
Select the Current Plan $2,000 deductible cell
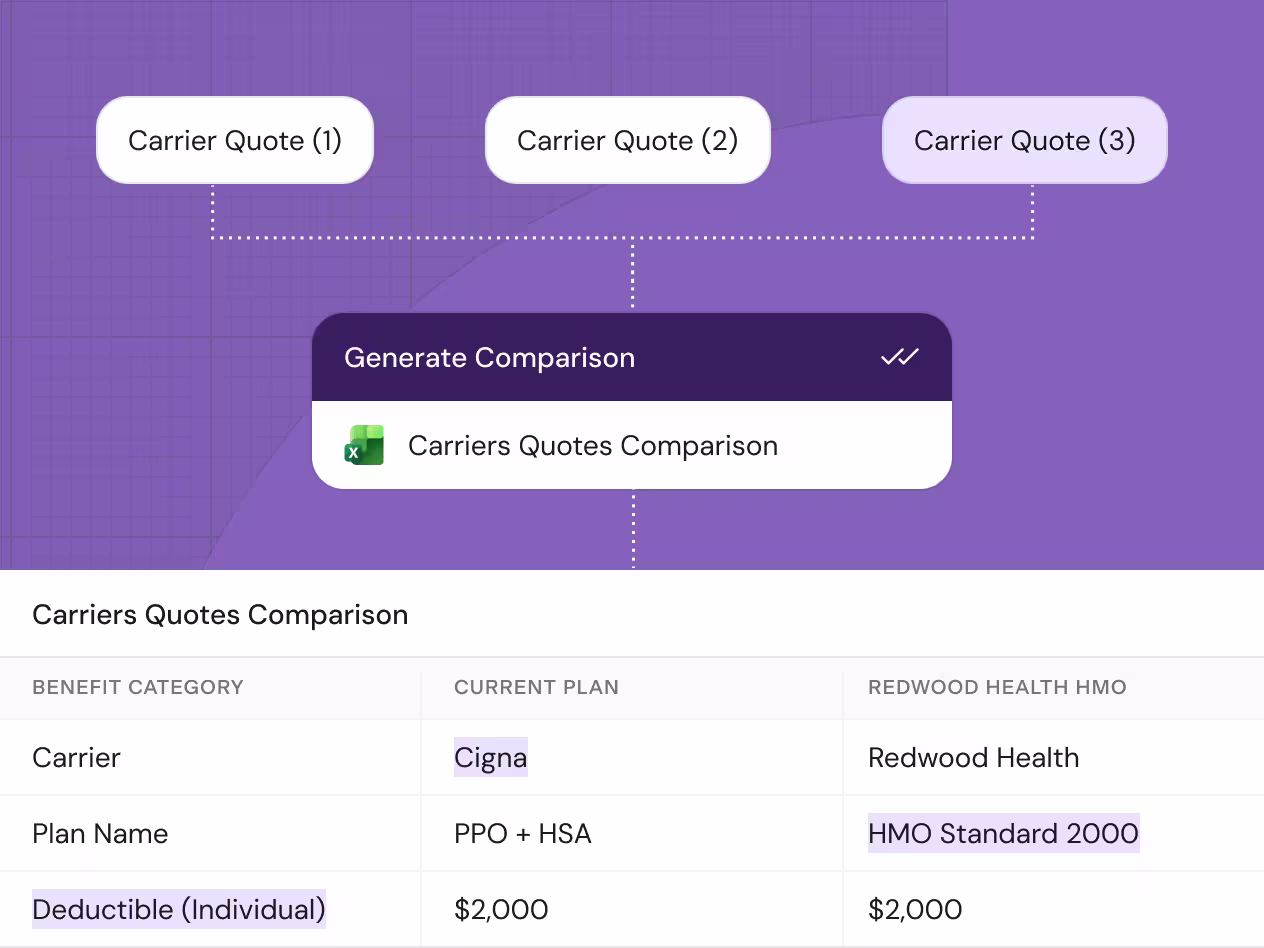click(x=501, y=909)
